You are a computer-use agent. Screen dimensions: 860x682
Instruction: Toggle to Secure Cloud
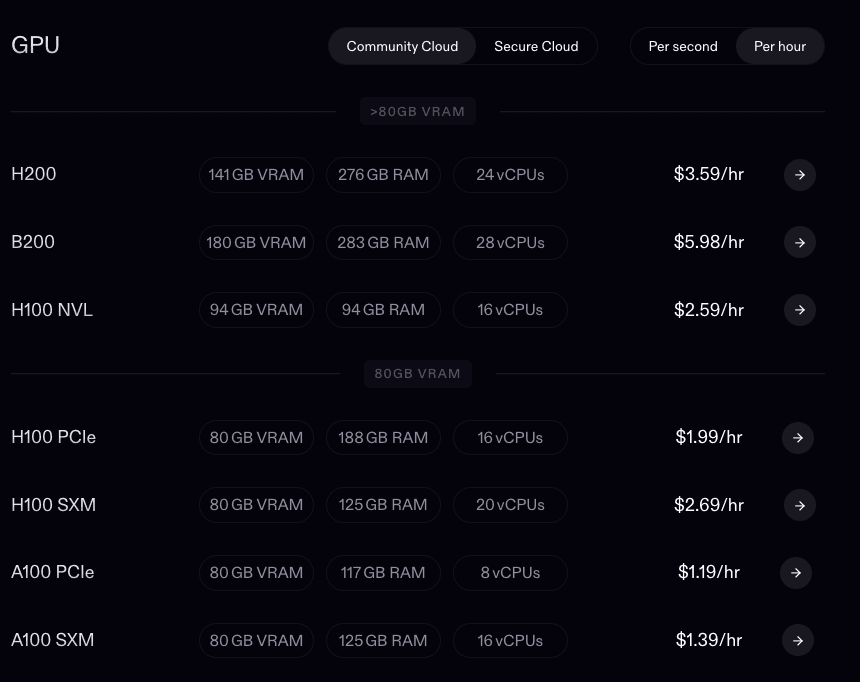[536, 46]
